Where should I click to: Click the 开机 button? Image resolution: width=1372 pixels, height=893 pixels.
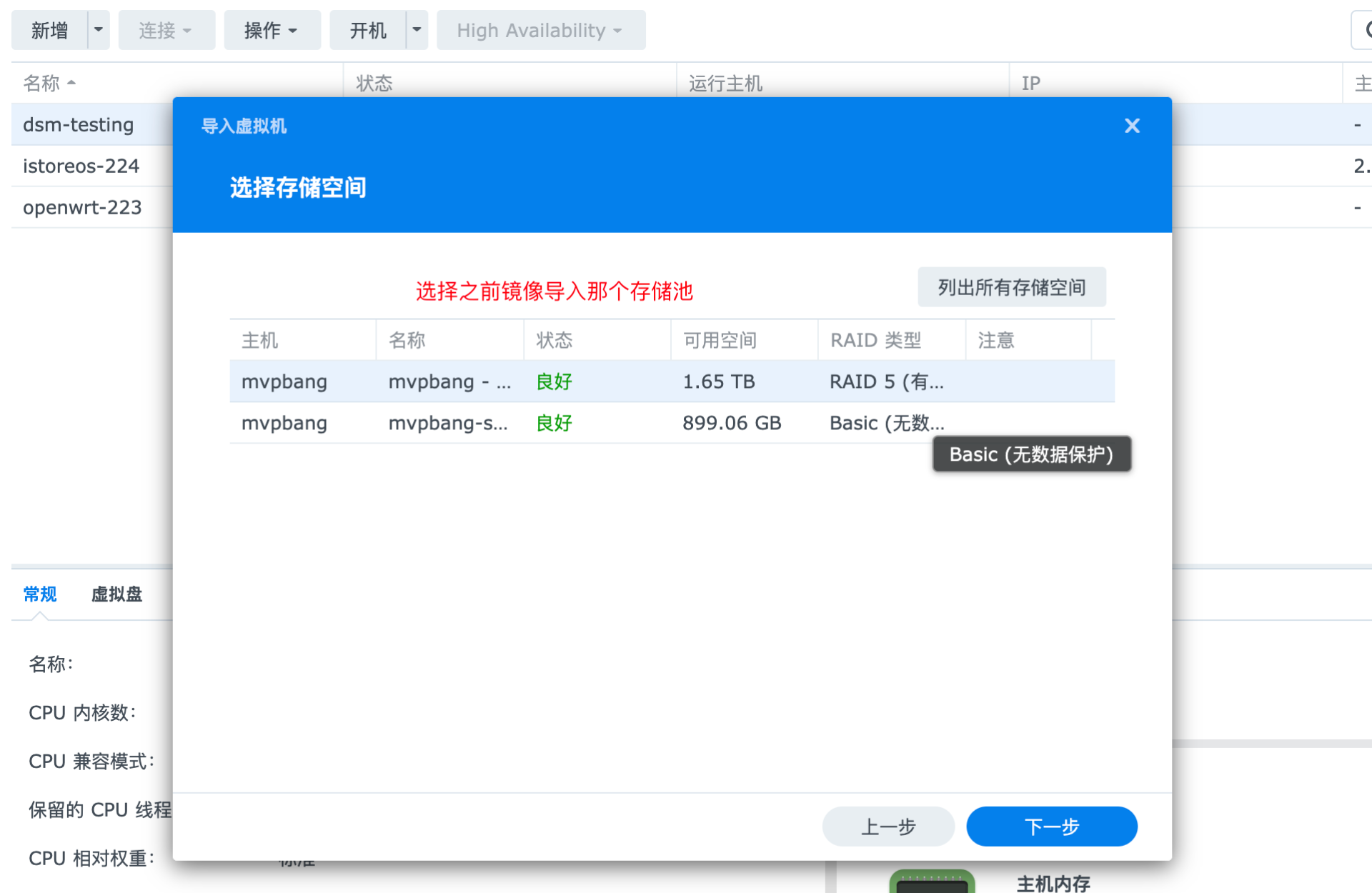[x=368, y=30]
